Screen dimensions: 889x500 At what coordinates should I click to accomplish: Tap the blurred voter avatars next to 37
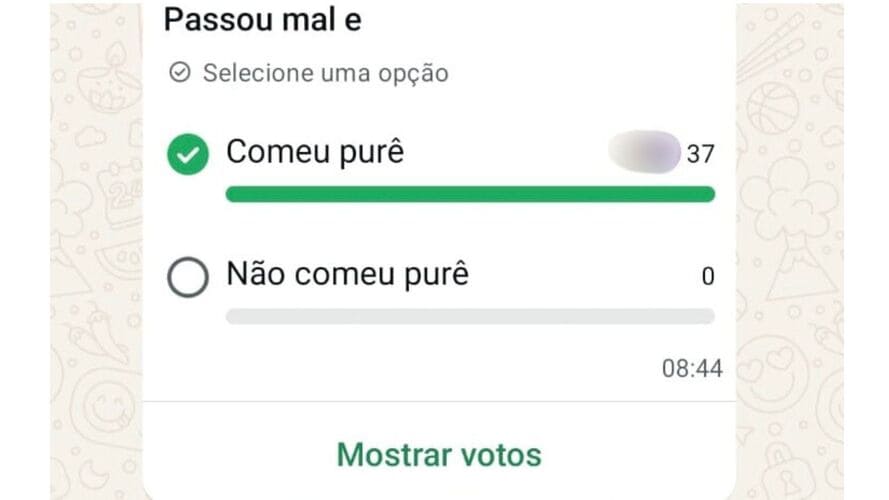click(643, 153)
